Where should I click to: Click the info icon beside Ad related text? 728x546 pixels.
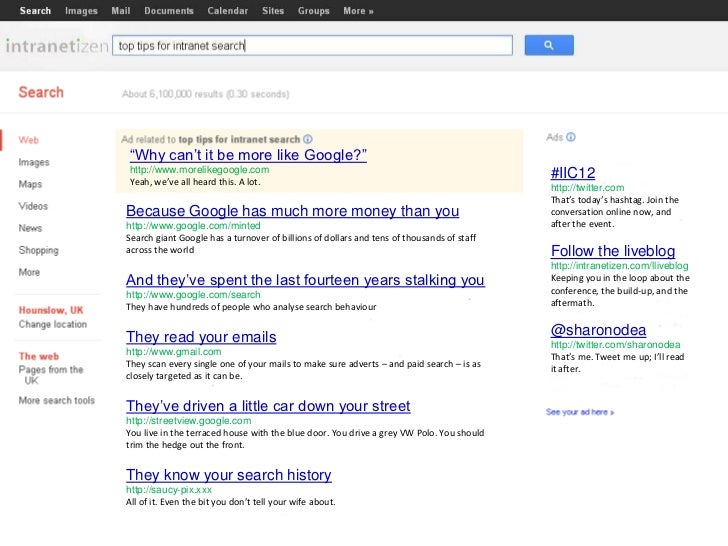tap(308, 139)
